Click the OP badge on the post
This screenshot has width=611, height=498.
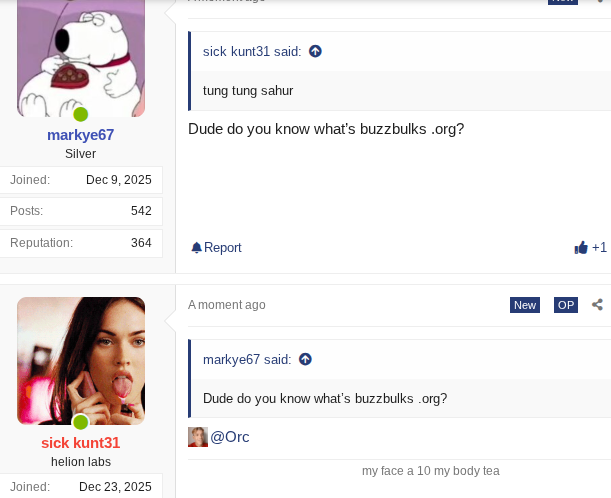pos(566,305)
